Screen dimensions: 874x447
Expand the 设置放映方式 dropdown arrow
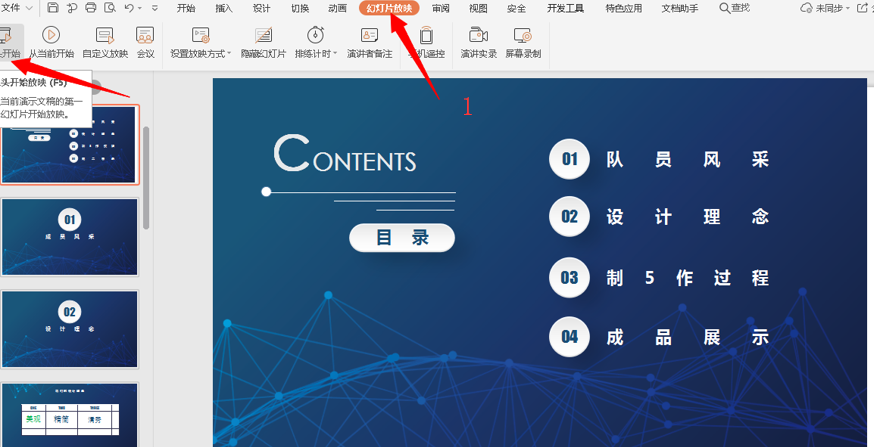(229, 54)
